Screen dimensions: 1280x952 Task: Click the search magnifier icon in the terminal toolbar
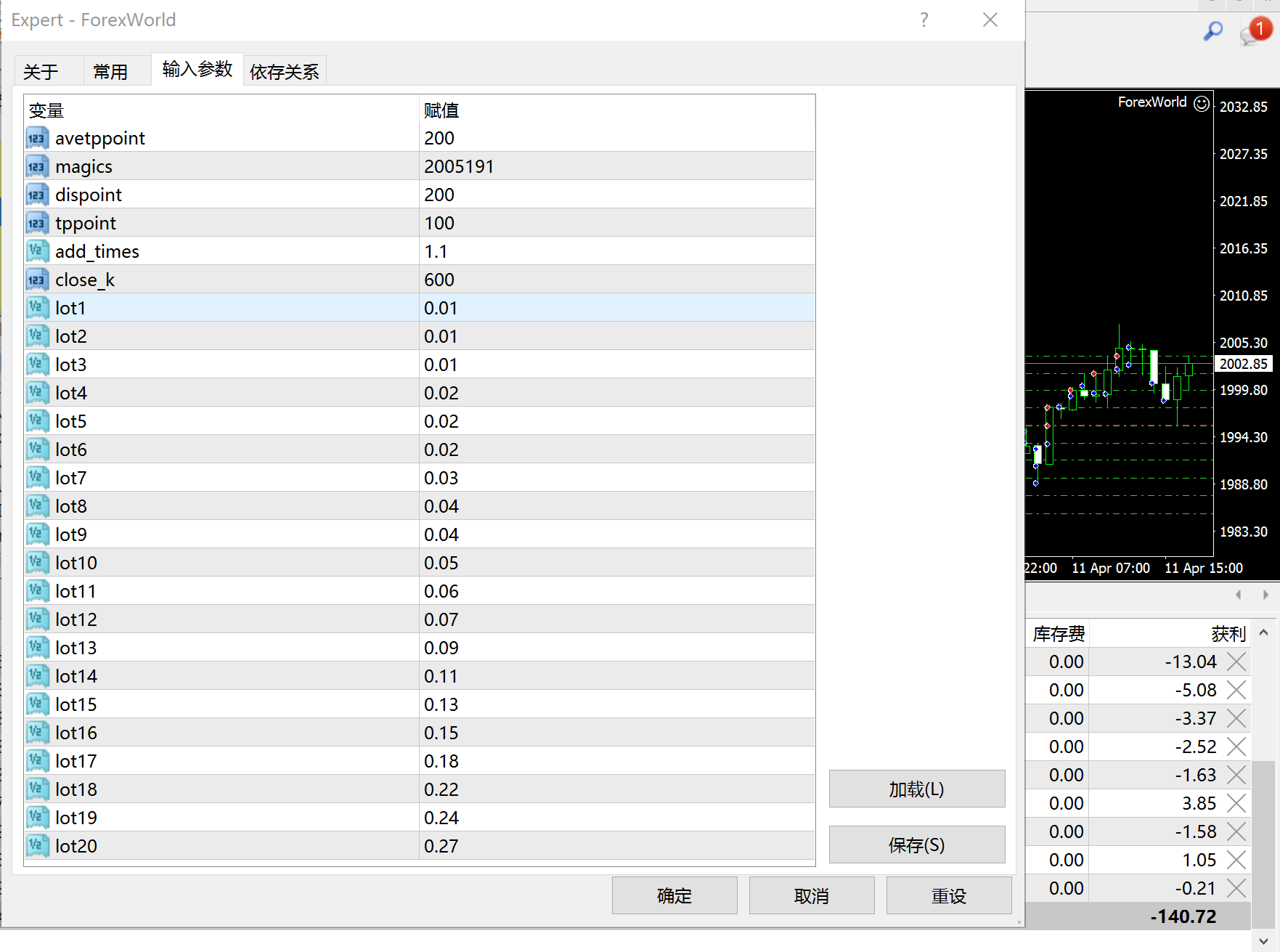click(x=1213, y=31)
